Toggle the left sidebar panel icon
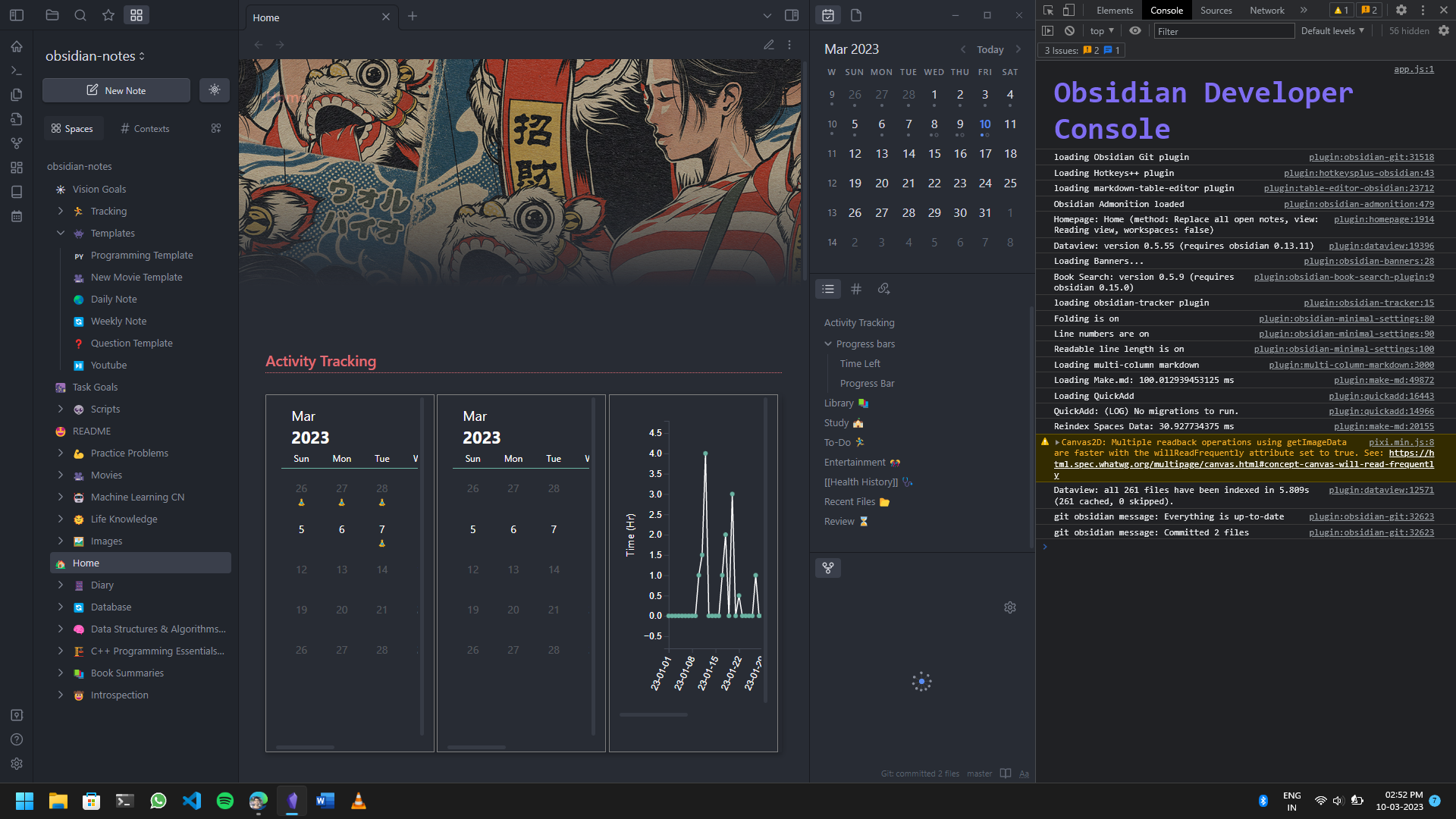Screen dimensions: 1456x819 pos(17,15)
